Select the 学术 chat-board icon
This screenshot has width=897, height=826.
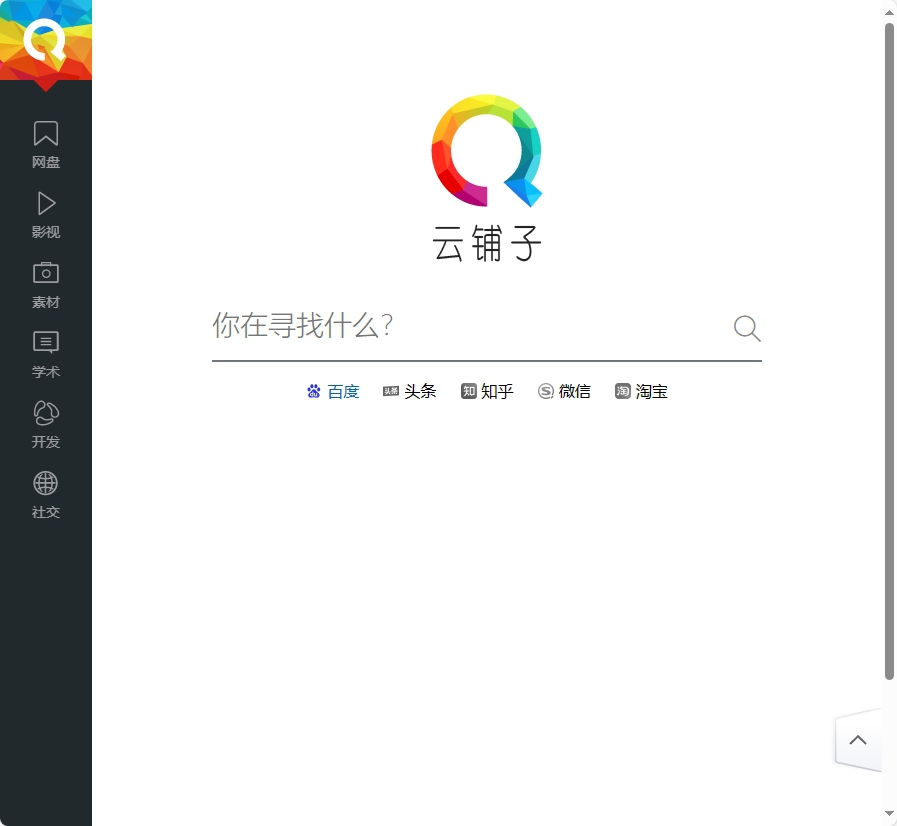[46, 354]
